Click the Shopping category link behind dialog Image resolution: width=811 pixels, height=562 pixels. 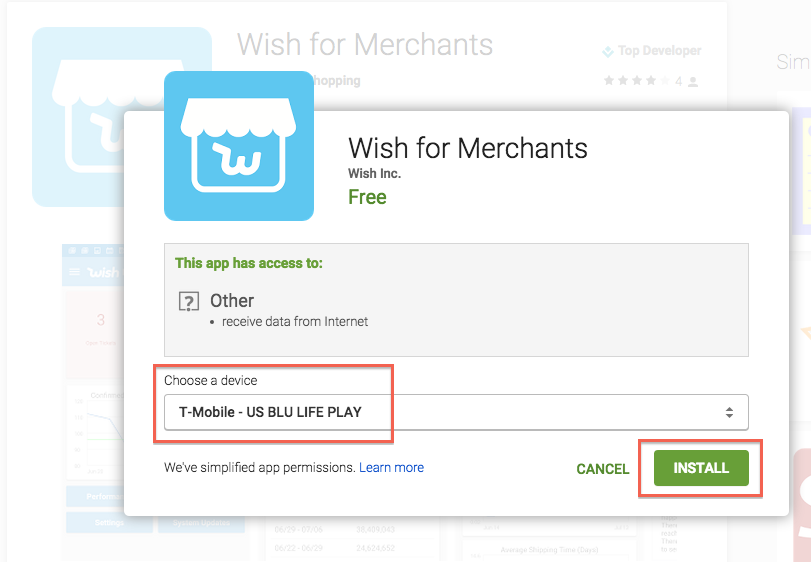(x=337, y=81)
